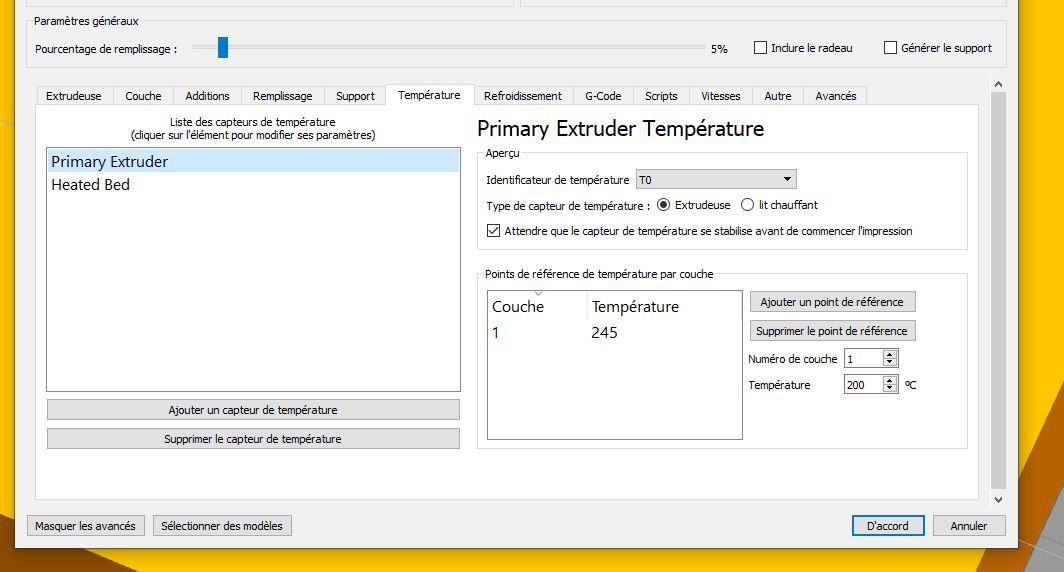Select Heated Bed in sensor list
The image size is (1064, 572).
(253, 185)
